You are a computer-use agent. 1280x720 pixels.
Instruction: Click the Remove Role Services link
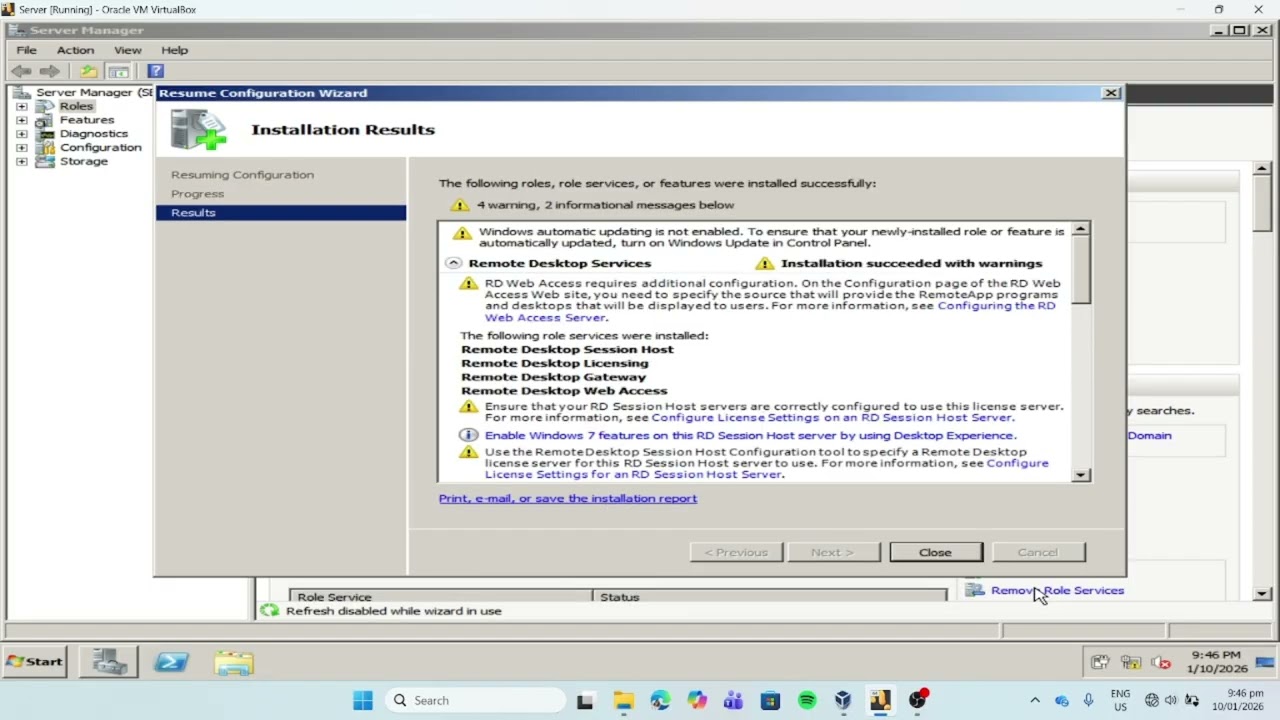[x=1058, y=591]
